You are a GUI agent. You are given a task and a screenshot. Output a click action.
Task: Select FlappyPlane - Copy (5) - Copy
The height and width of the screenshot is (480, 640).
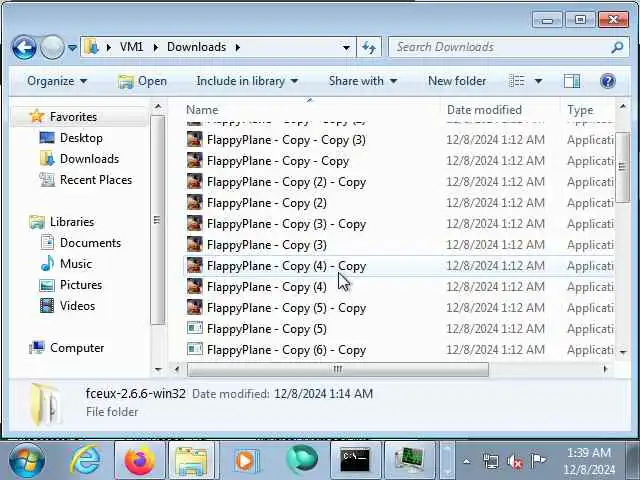tap(286, 308)
